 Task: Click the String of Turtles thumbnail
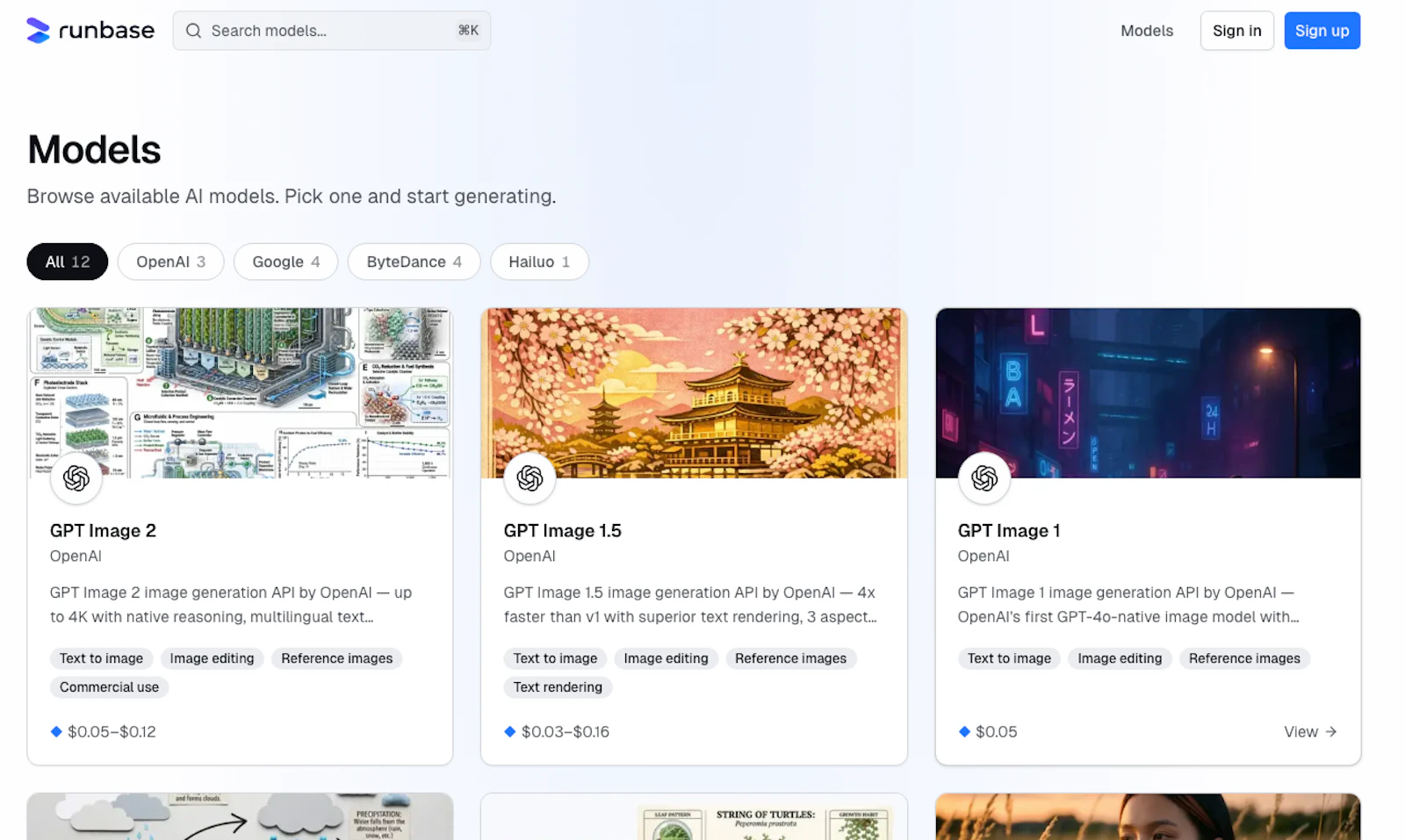click(x=694, y=816)
